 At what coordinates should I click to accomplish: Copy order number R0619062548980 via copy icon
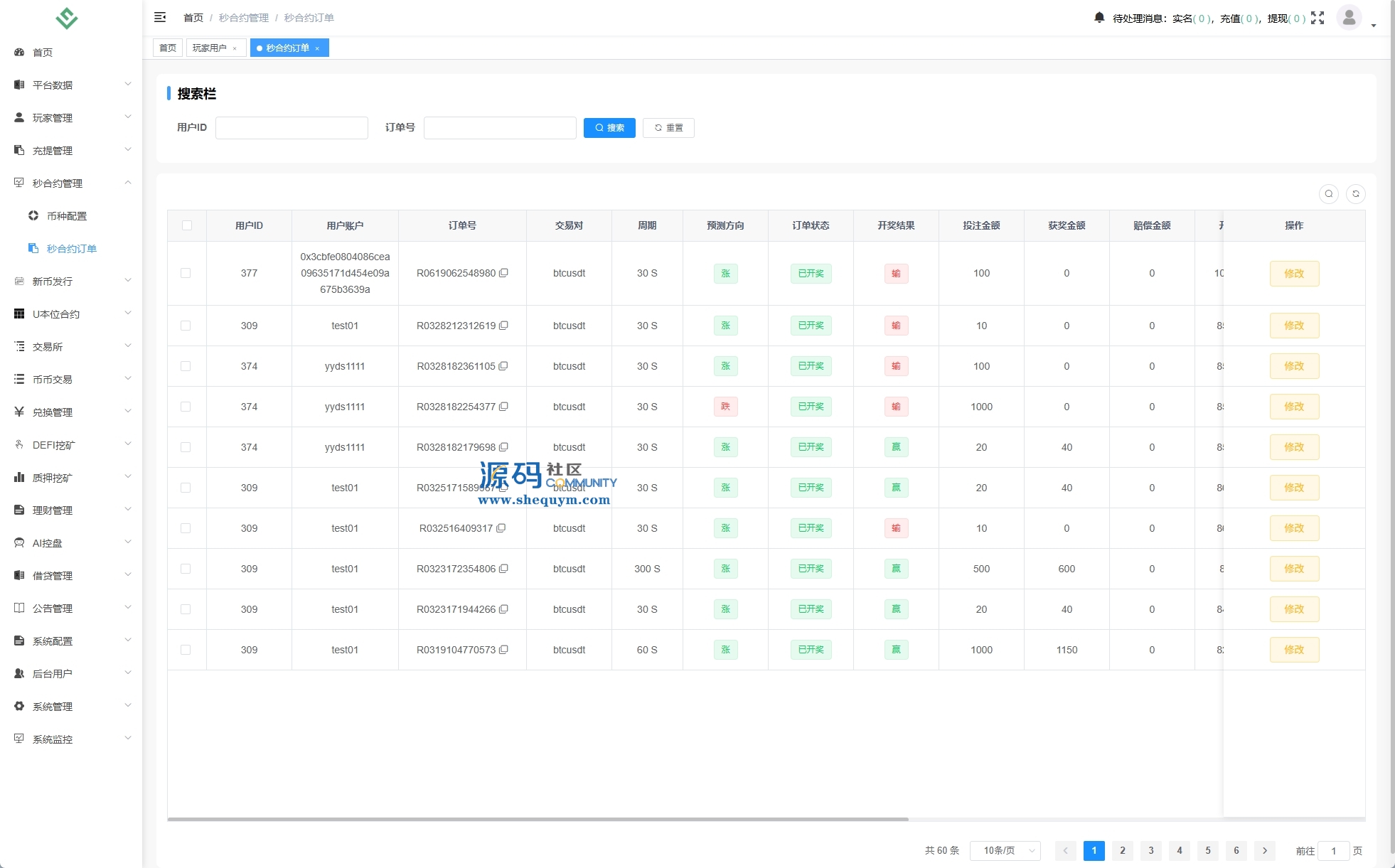(503, 273)
